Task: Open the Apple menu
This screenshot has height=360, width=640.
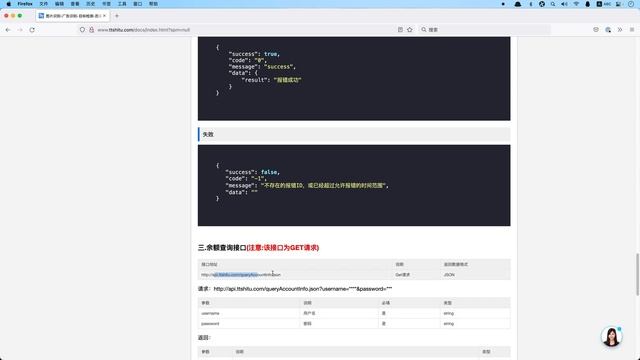Action: point(9,4)
